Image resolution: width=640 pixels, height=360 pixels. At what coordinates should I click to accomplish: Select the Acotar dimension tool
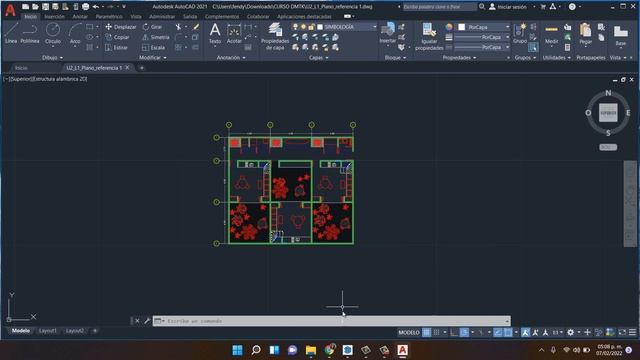234,33
